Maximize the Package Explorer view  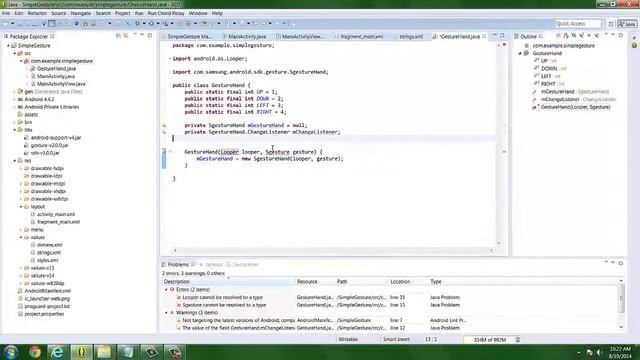pyautogui.click(x=150, y=36)
